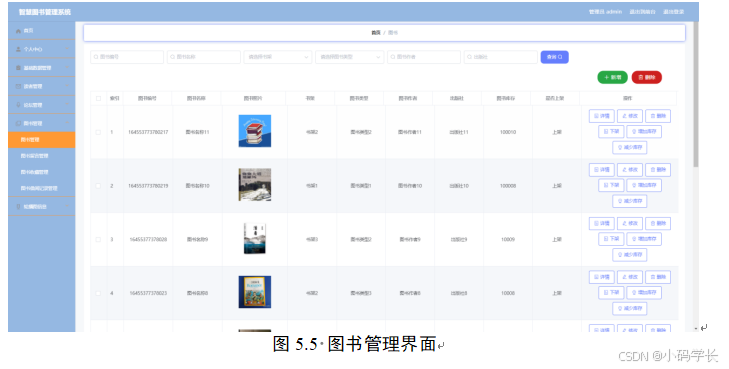
Task: Click 修改 for book 图书名称10
Action: click(x=630, y=170)
